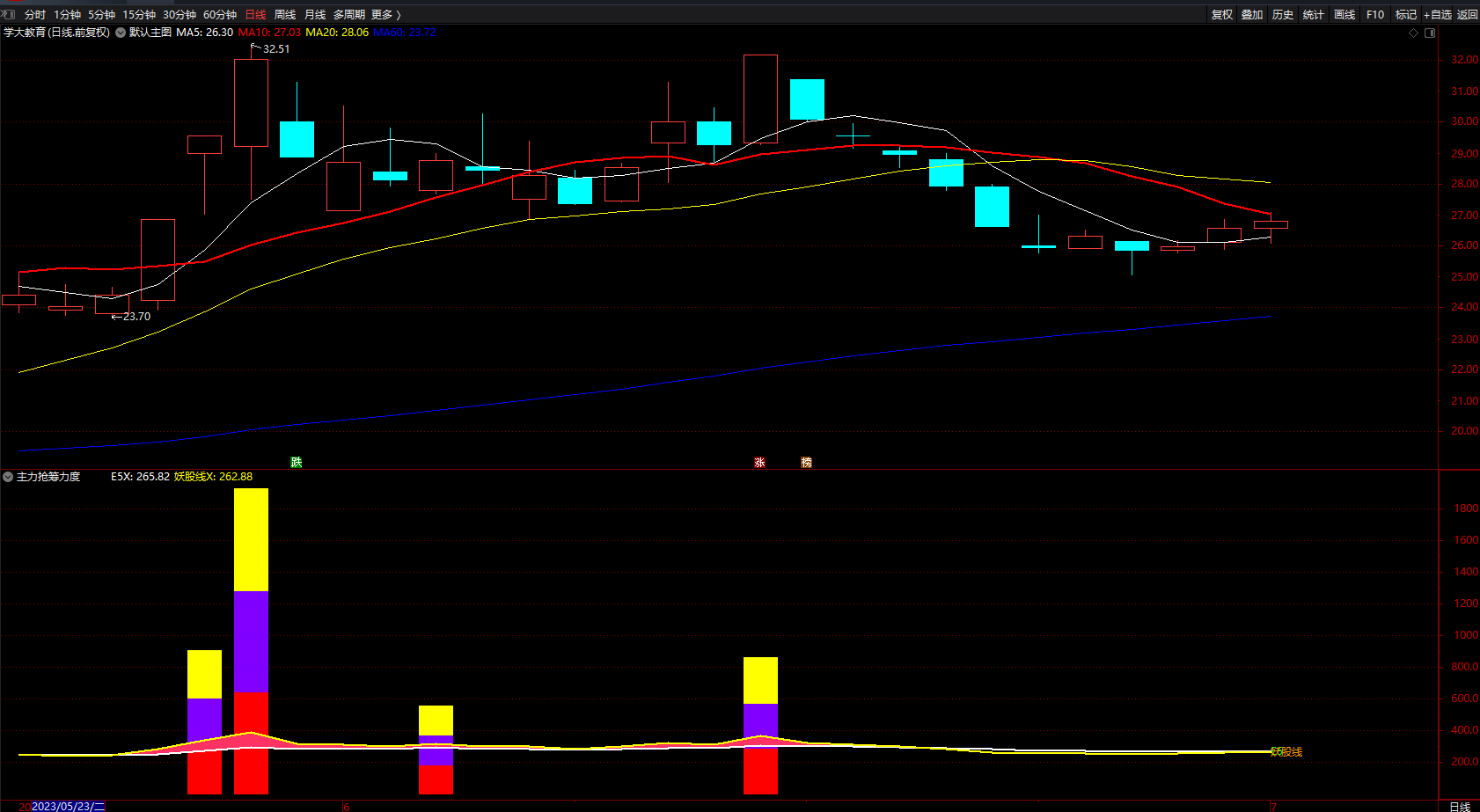Toggle the side panel icon near the price axis

1430,33
